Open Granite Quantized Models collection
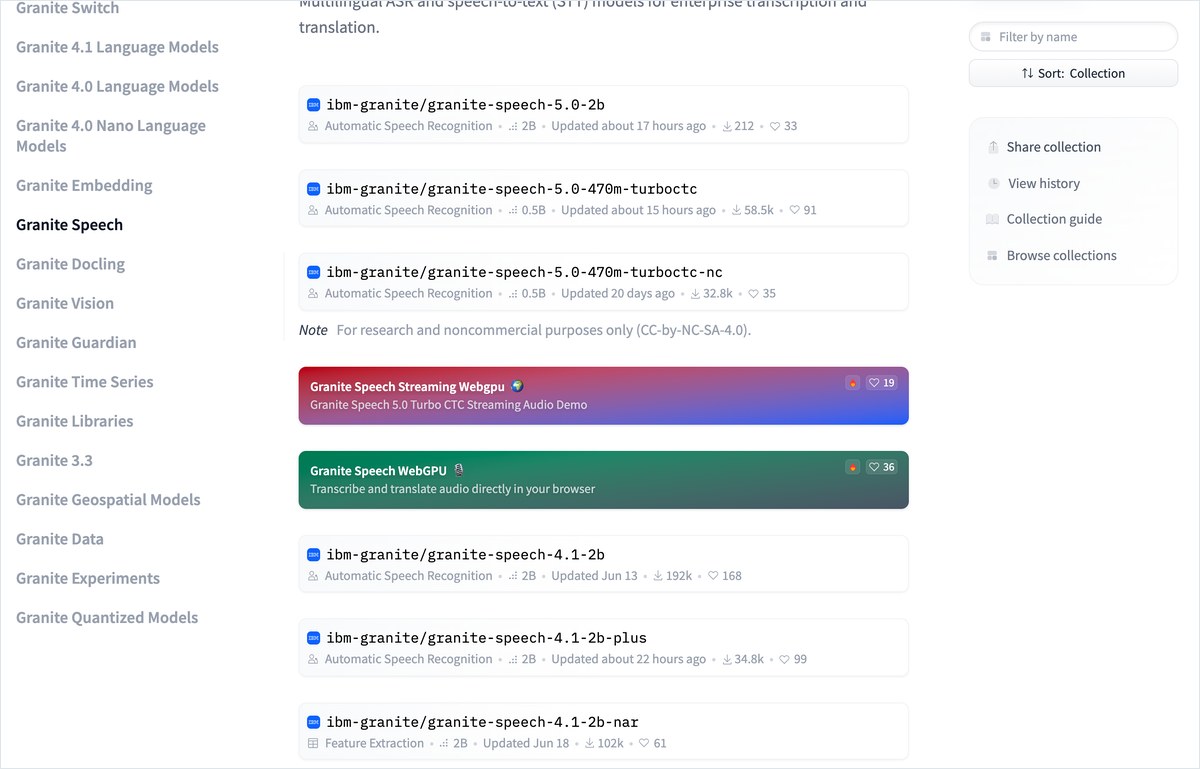The image size is (1200, 769). (x=107, y=618)
